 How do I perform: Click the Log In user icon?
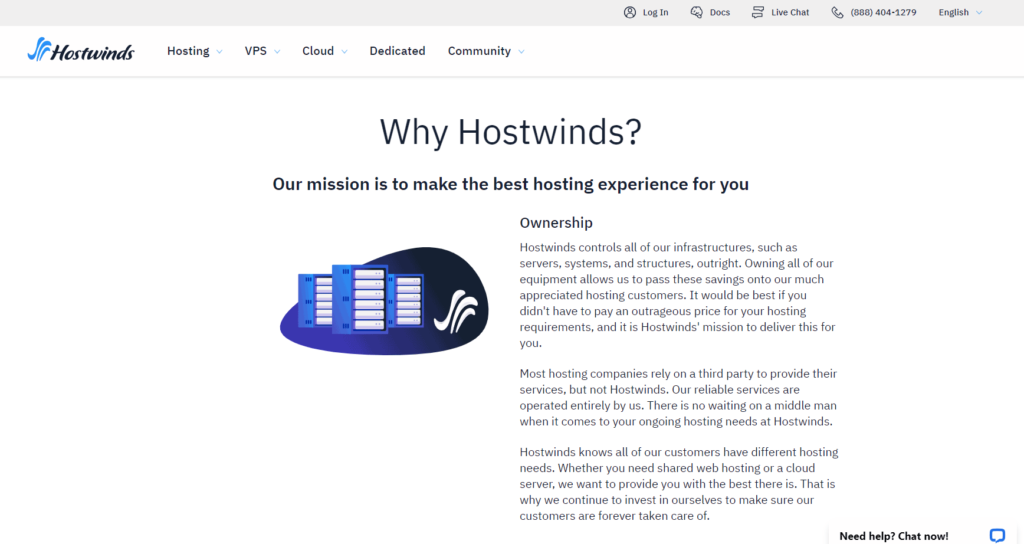click(630, 12)
